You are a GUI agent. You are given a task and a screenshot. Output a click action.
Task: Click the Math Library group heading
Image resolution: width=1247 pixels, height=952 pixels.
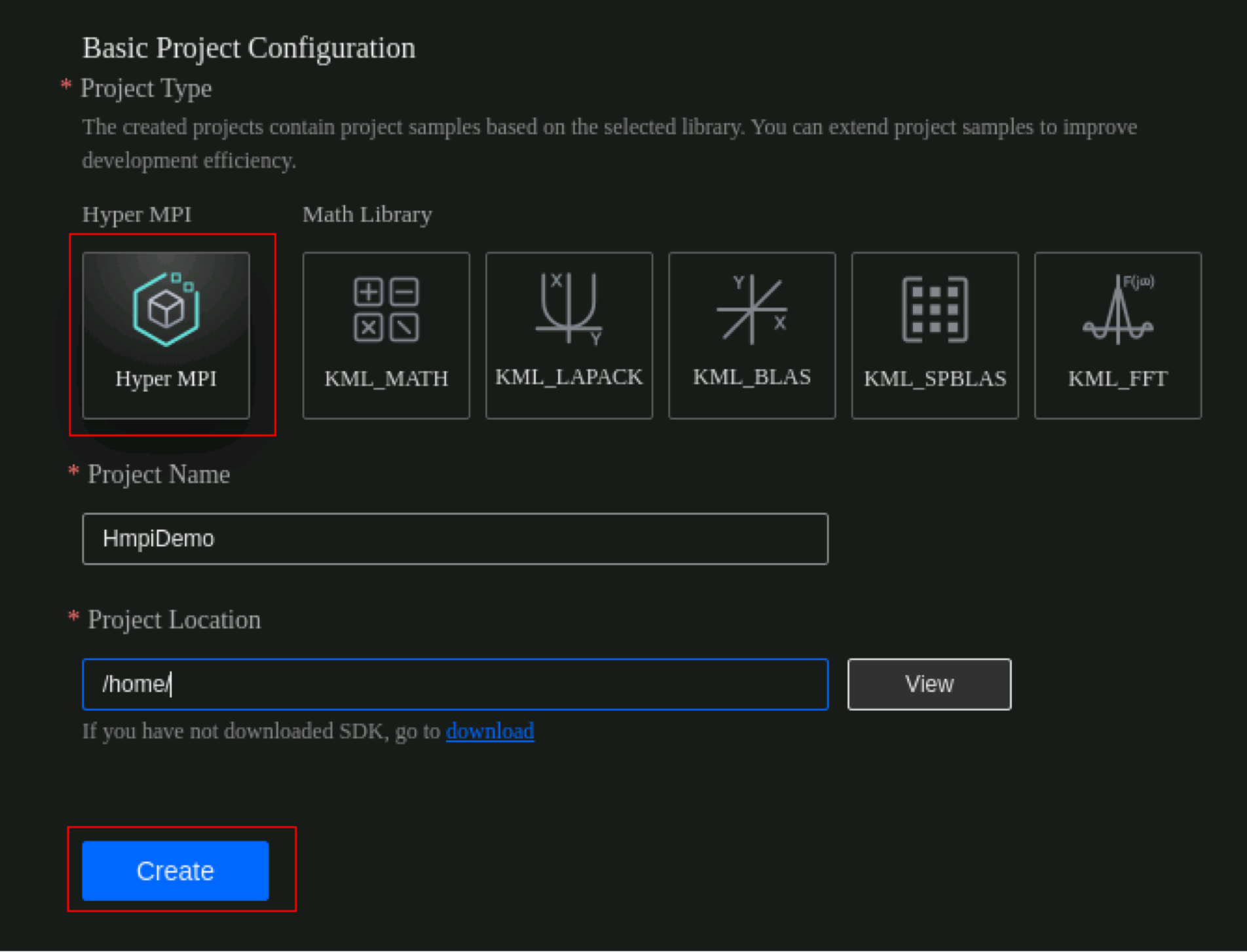pos(367,215)
